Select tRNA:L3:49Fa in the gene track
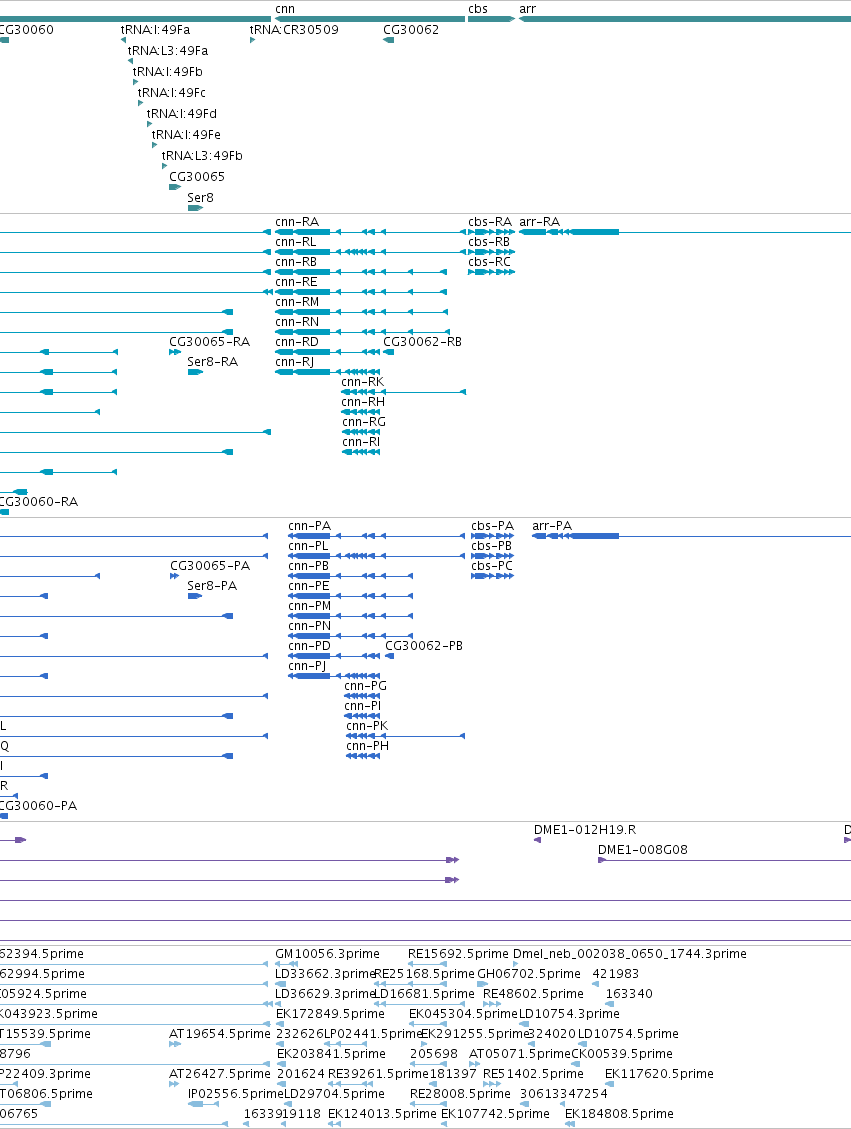Screen dimensions: 851x1129 (168, 50)
